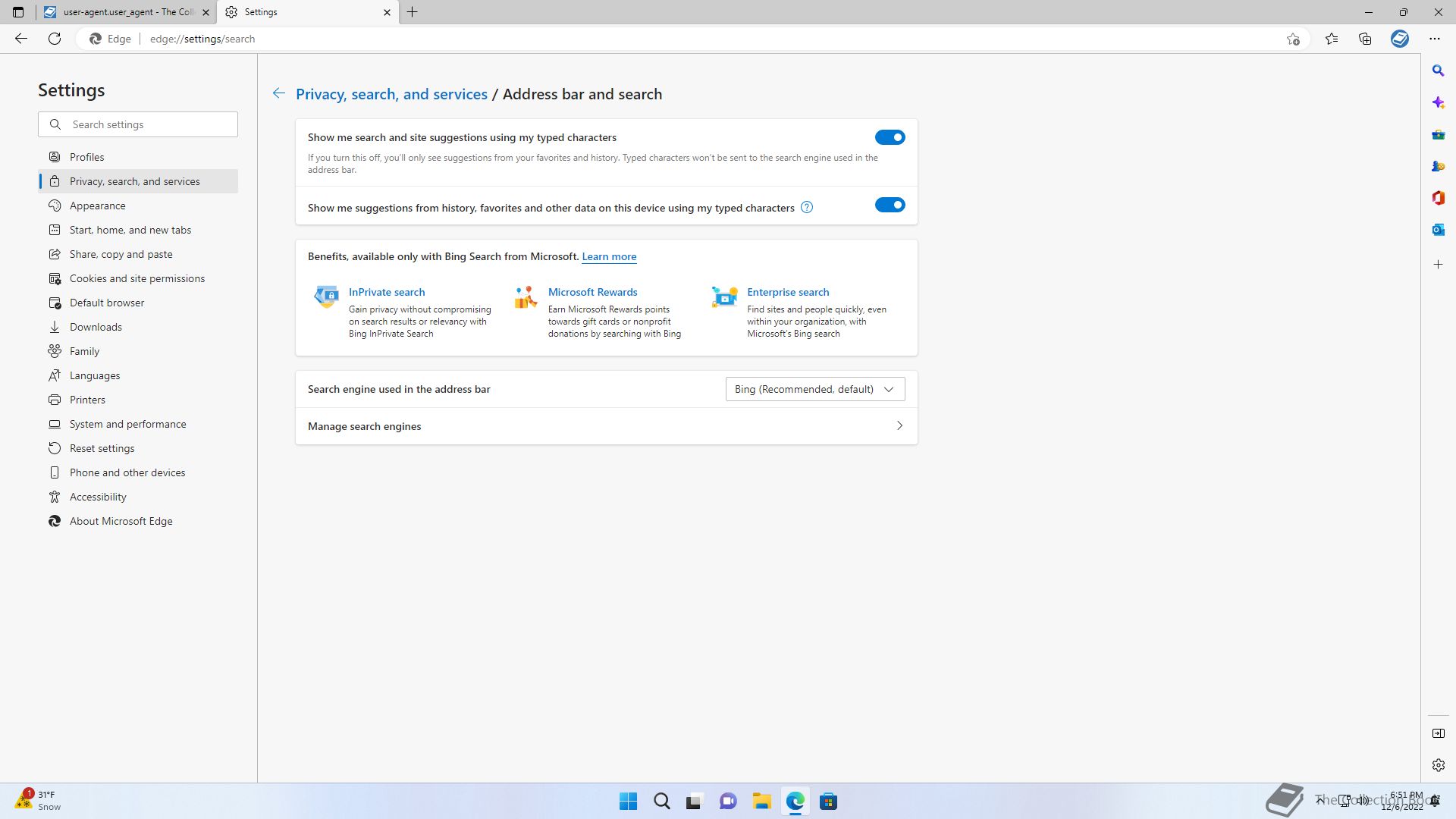Image resolution: width=1456 pixels, height=819 pixels.
Task: Open the Bing search engine dropdown
Action: coord(815,389)
